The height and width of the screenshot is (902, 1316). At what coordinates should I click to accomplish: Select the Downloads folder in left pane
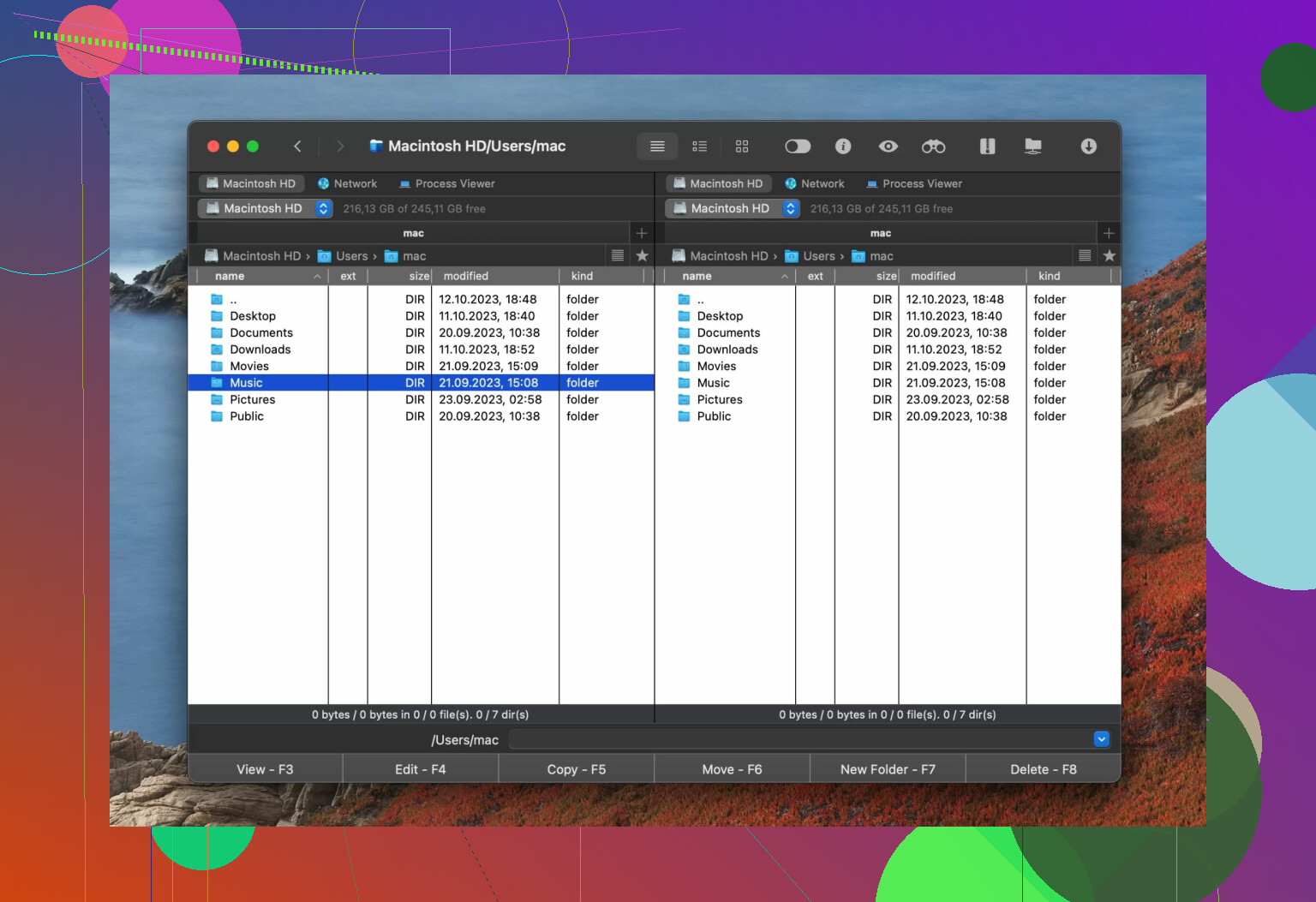(260, 349)
